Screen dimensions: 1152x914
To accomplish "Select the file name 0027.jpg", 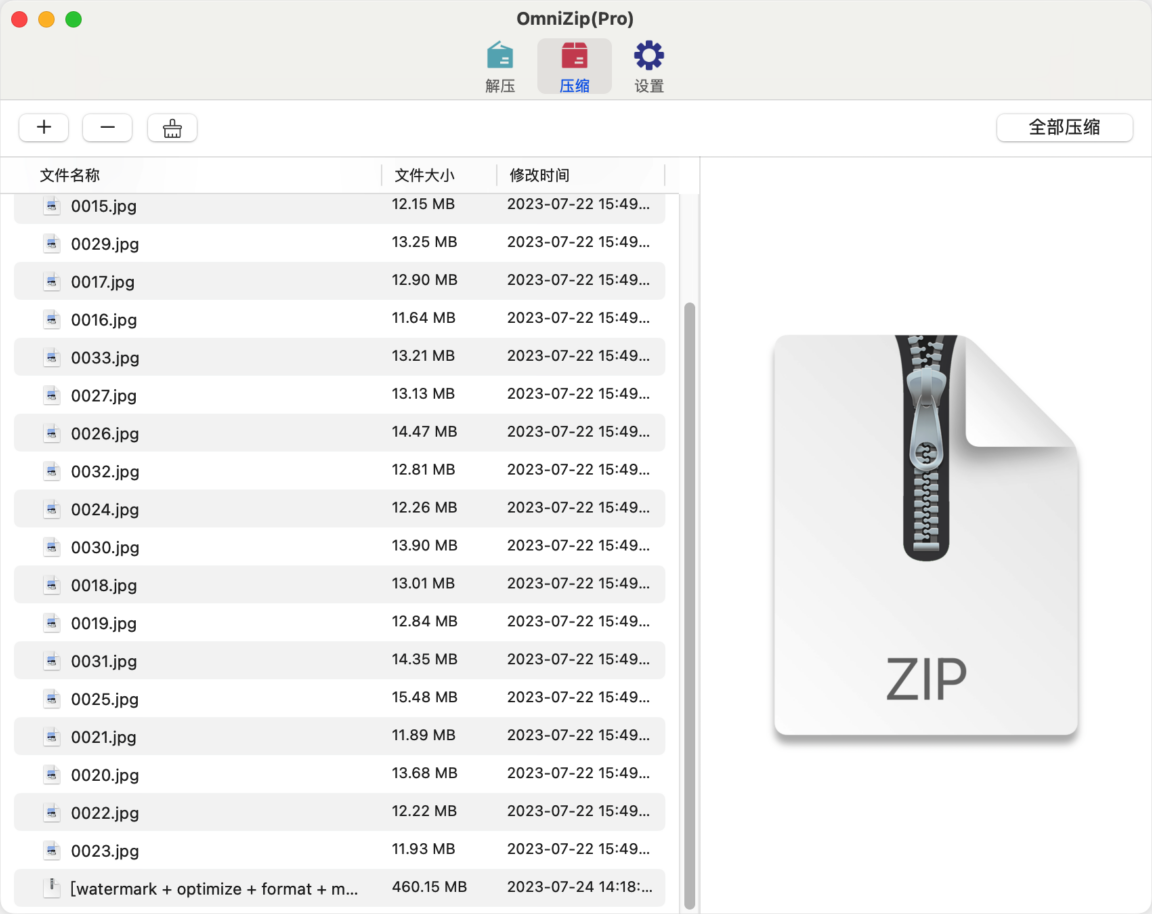I will click(104, 397).
